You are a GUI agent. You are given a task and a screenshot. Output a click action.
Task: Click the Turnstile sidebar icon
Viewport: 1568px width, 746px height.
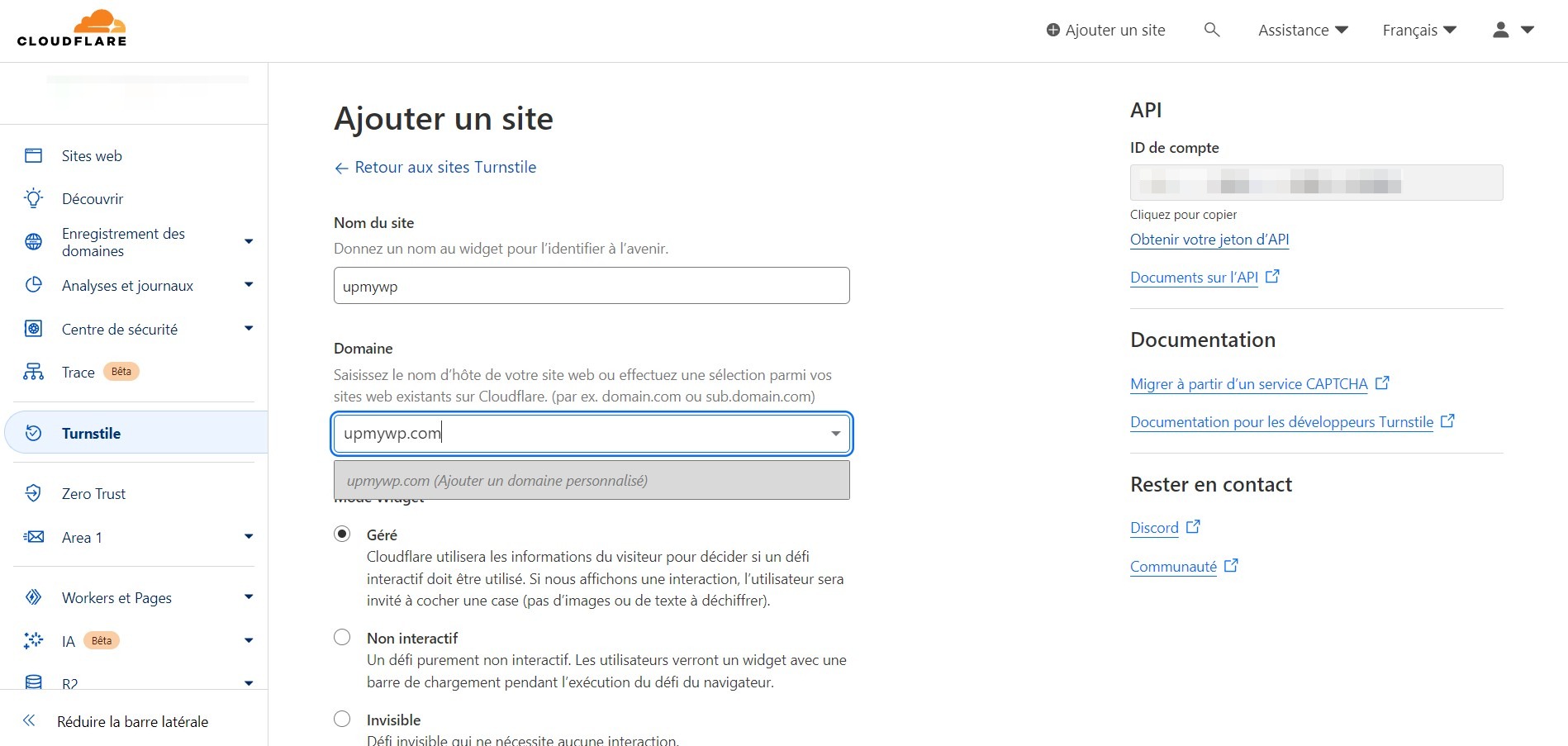tap(33, 433)
